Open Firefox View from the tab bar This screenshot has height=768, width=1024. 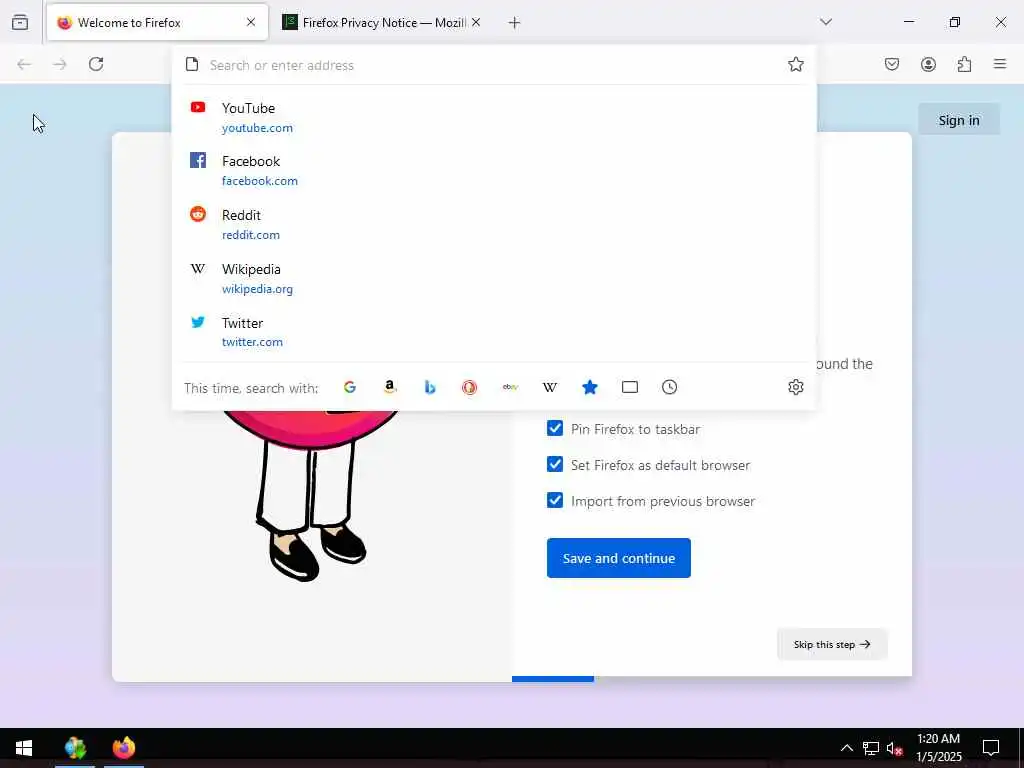click(x=20, y=22)
